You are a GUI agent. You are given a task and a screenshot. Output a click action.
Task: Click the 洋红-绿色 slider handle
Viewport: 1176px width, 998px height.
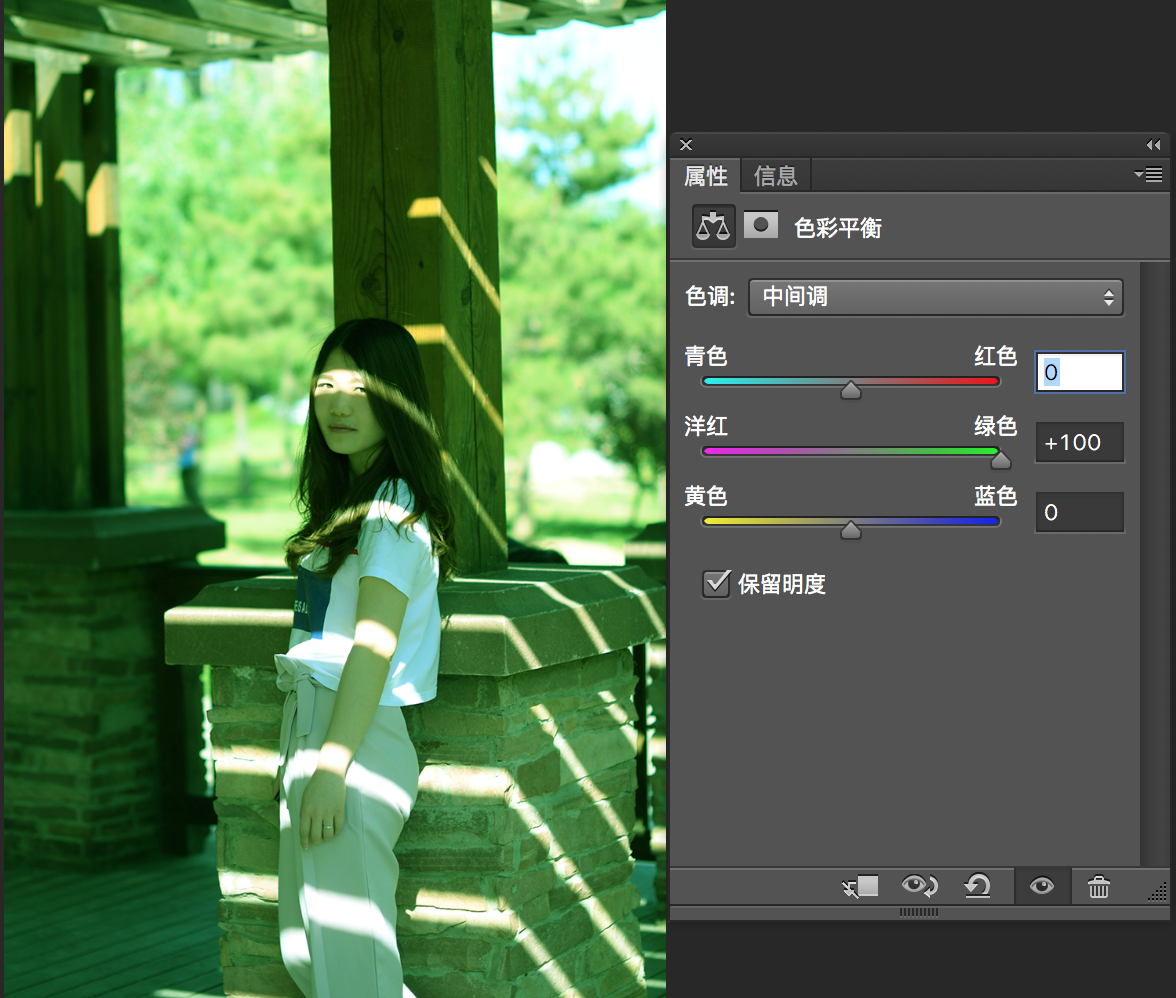[x=1000, y=460]
